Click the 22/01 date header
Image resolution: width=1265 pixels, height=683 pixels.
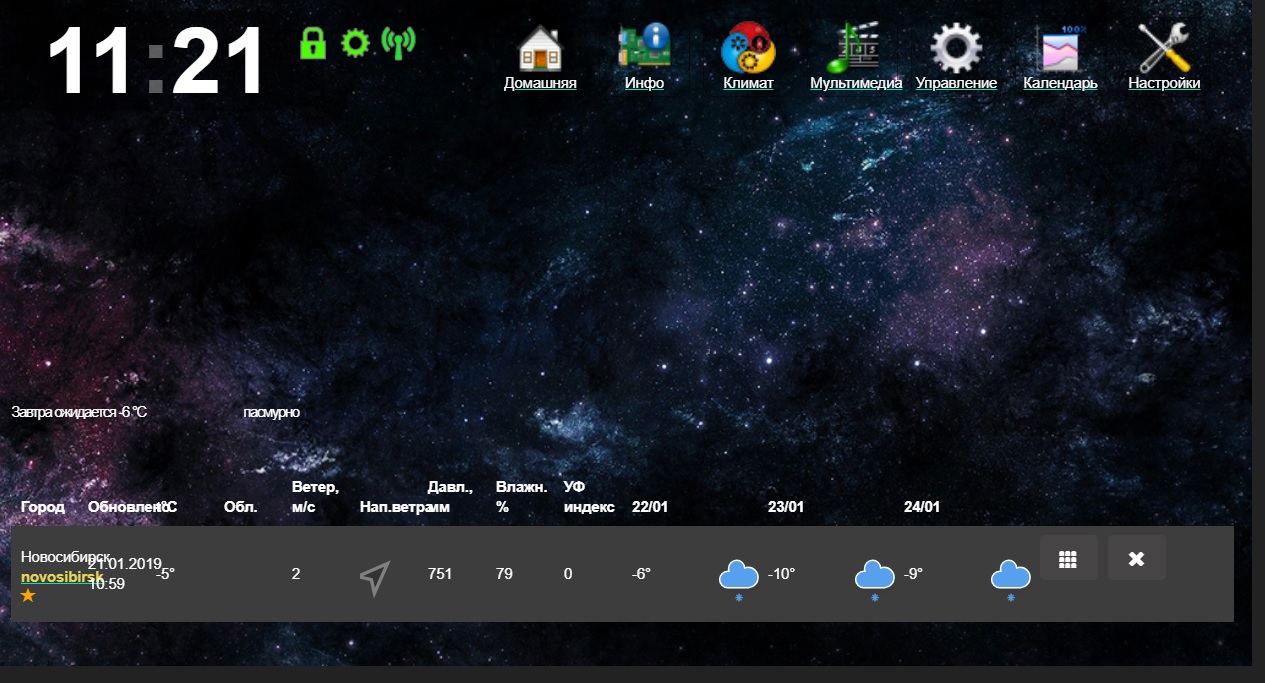pyautogui.click(x=650, y=507)
